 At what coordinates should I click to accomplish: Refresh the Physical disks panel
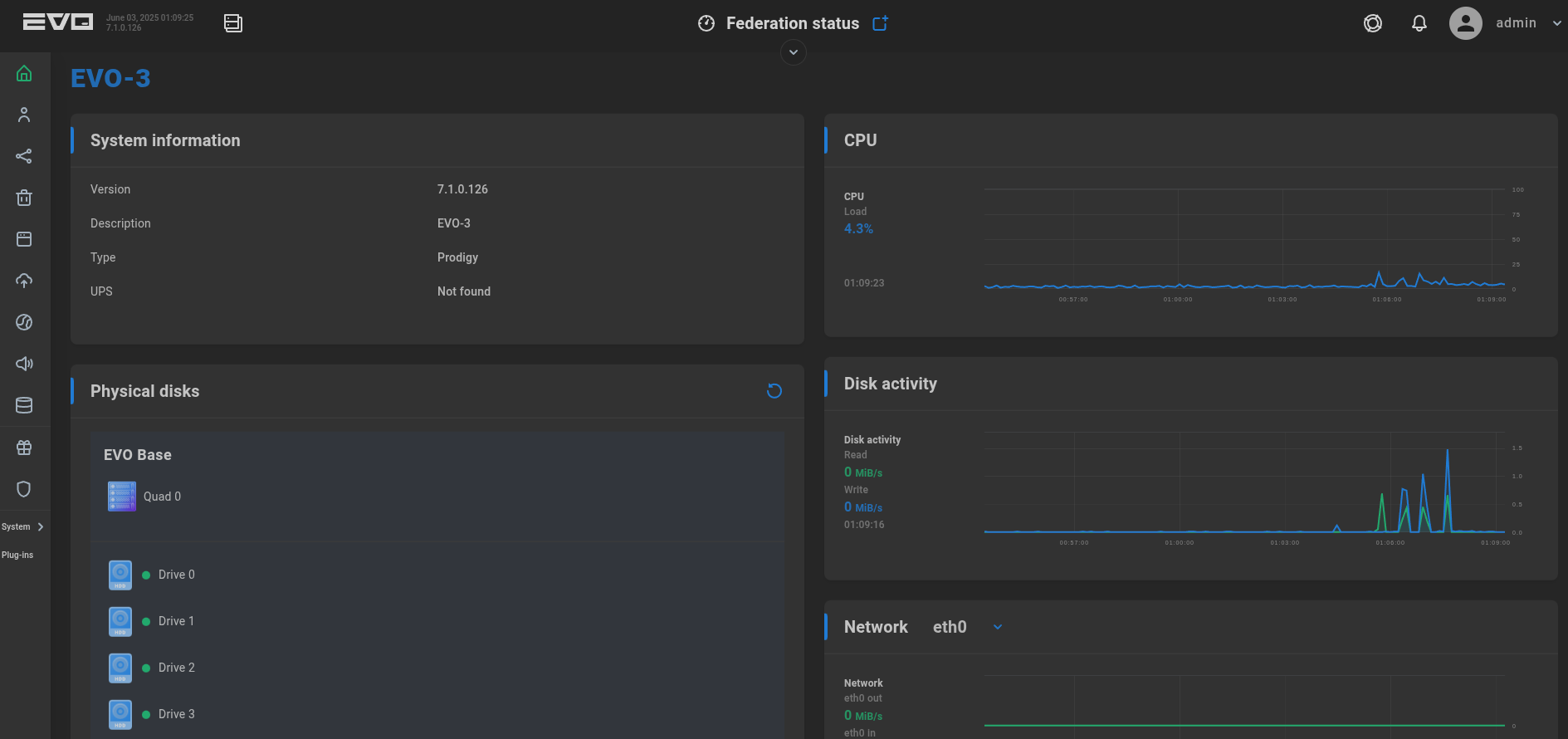tap(774, 391)
